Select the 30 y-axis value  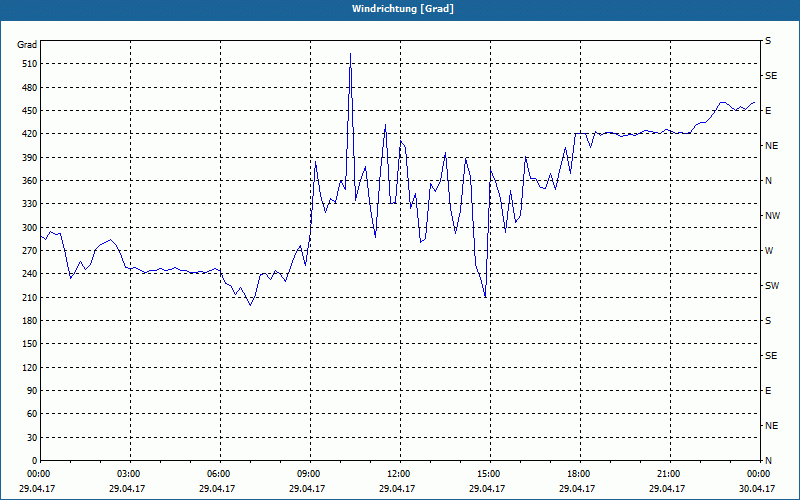(x=32, y=438)
